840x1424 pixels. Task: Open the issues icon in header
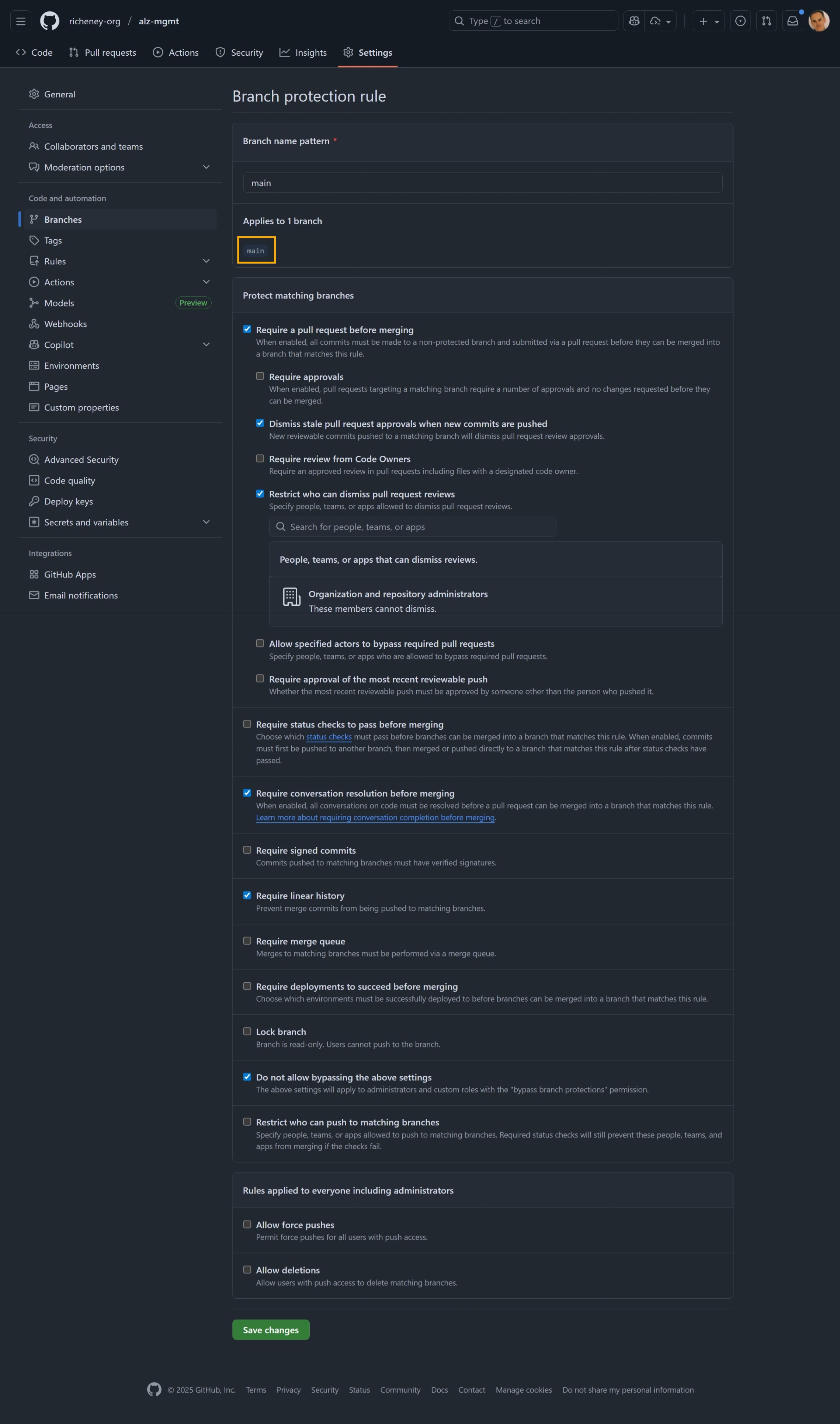[740, 21]
